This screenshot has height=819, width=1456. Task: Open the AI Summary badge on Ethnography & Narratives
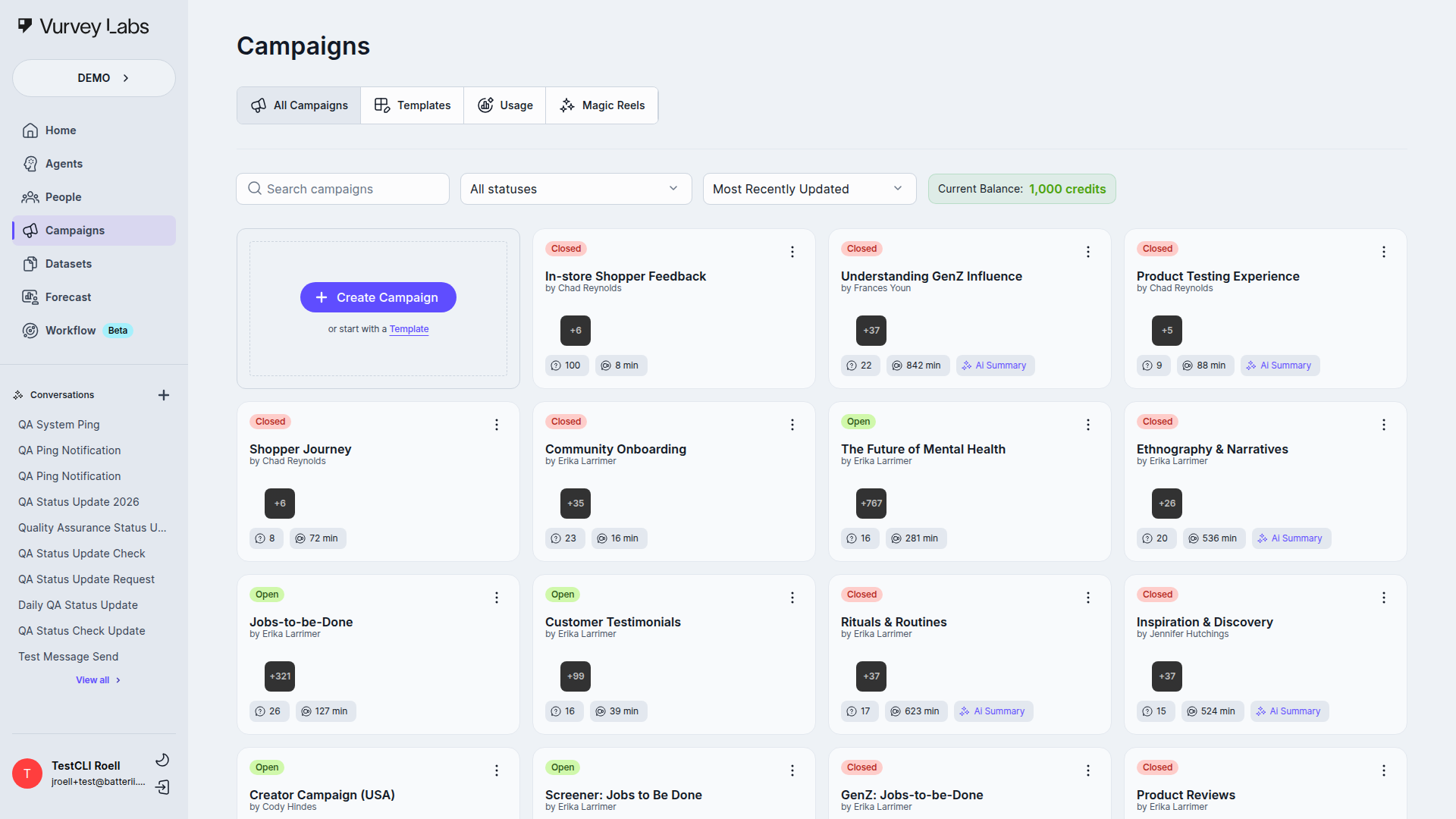(1291, 538)
